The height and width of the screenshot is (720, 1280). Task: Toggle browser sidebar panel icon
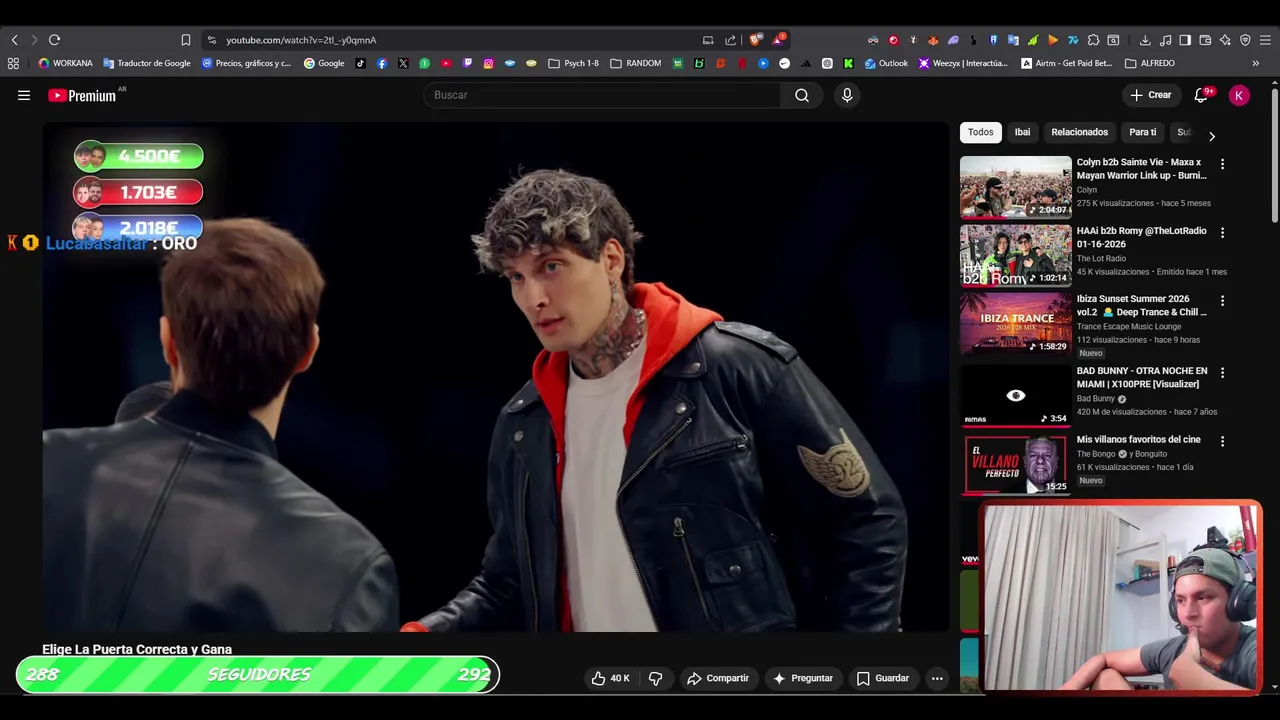coord(1185,40)
